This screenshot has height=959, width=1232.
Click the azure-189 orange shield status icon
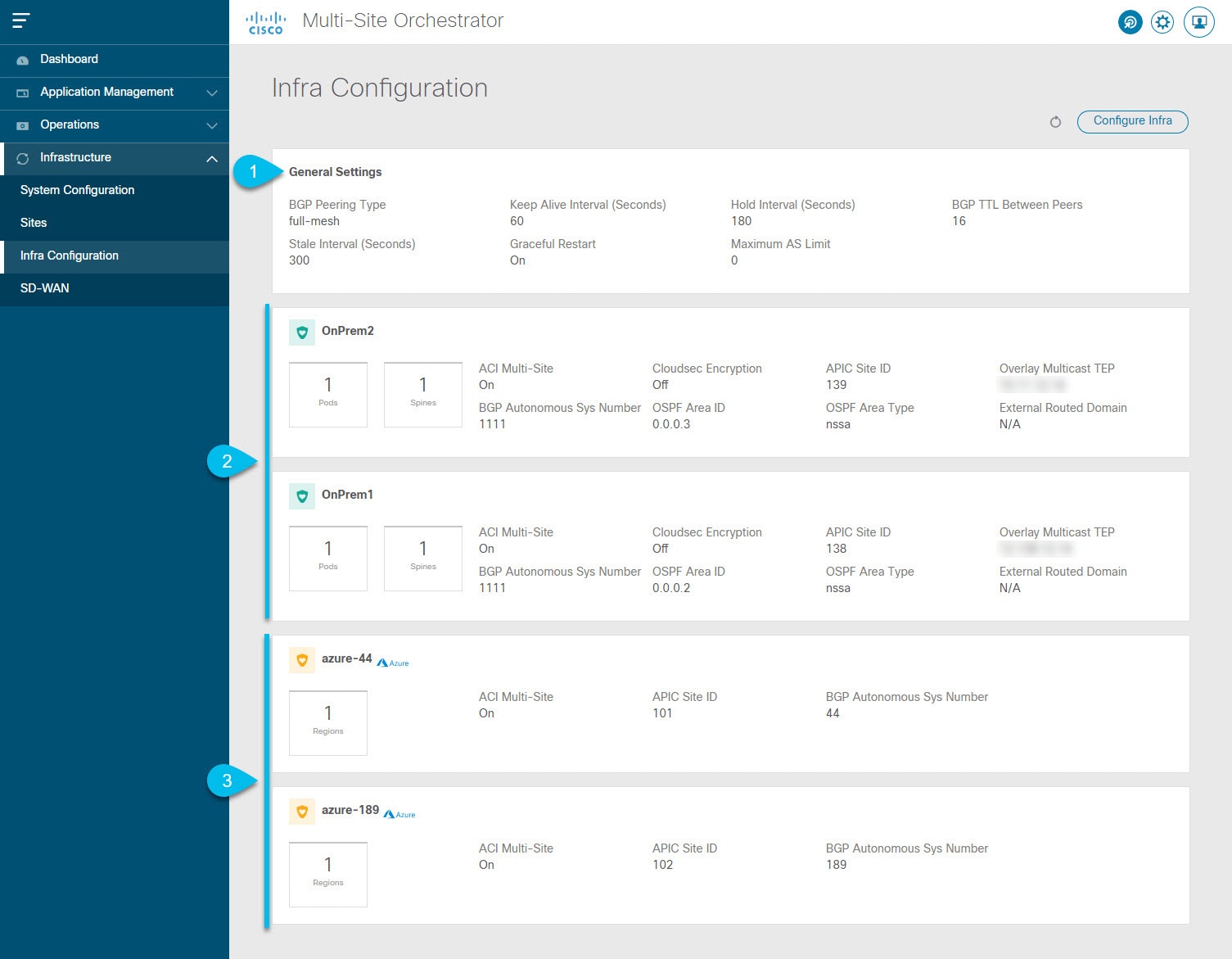coord(302,811)
